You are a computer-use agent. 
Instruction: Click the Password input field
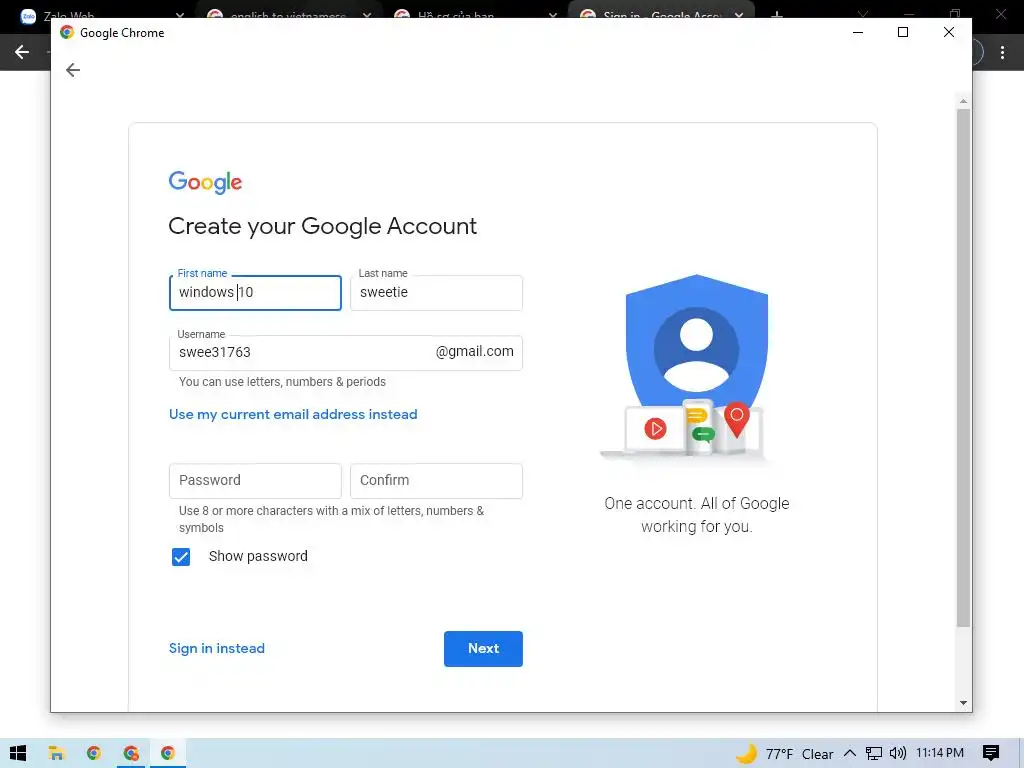pos(255,481)
